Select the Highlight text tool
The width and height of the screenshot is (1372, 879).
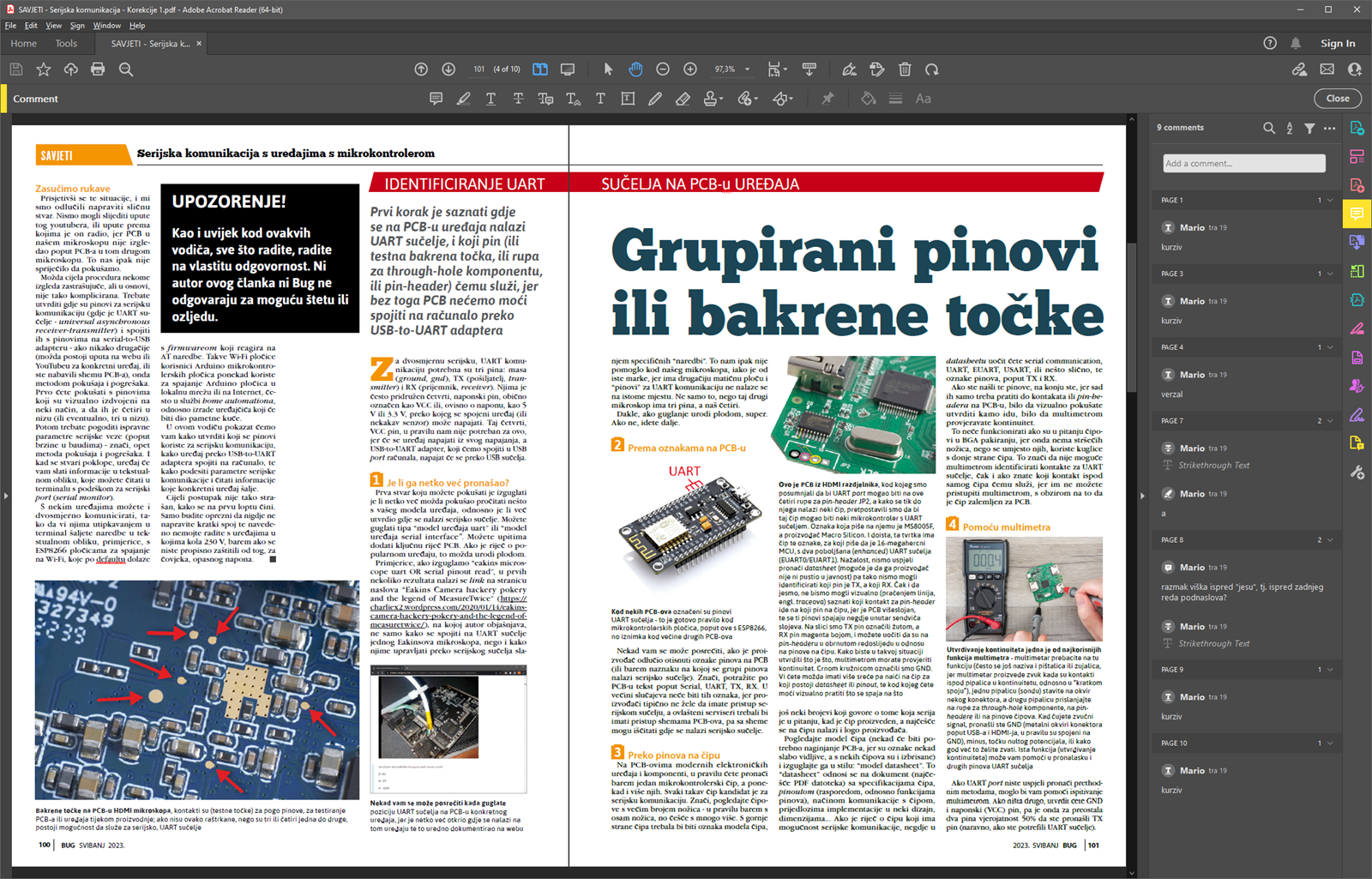(463, 99)
